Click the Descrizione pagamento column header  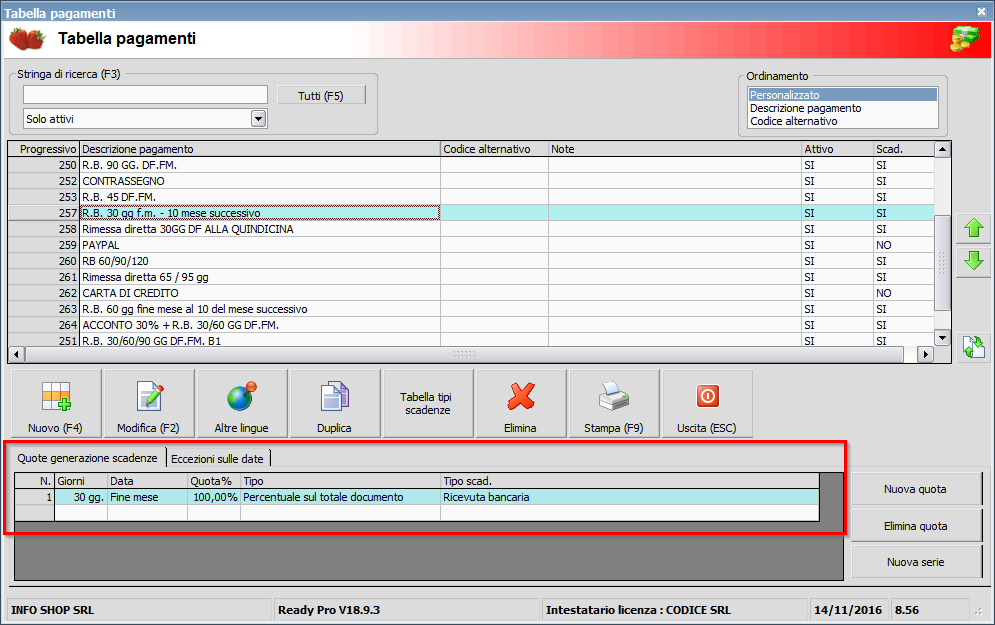(260, 149)
